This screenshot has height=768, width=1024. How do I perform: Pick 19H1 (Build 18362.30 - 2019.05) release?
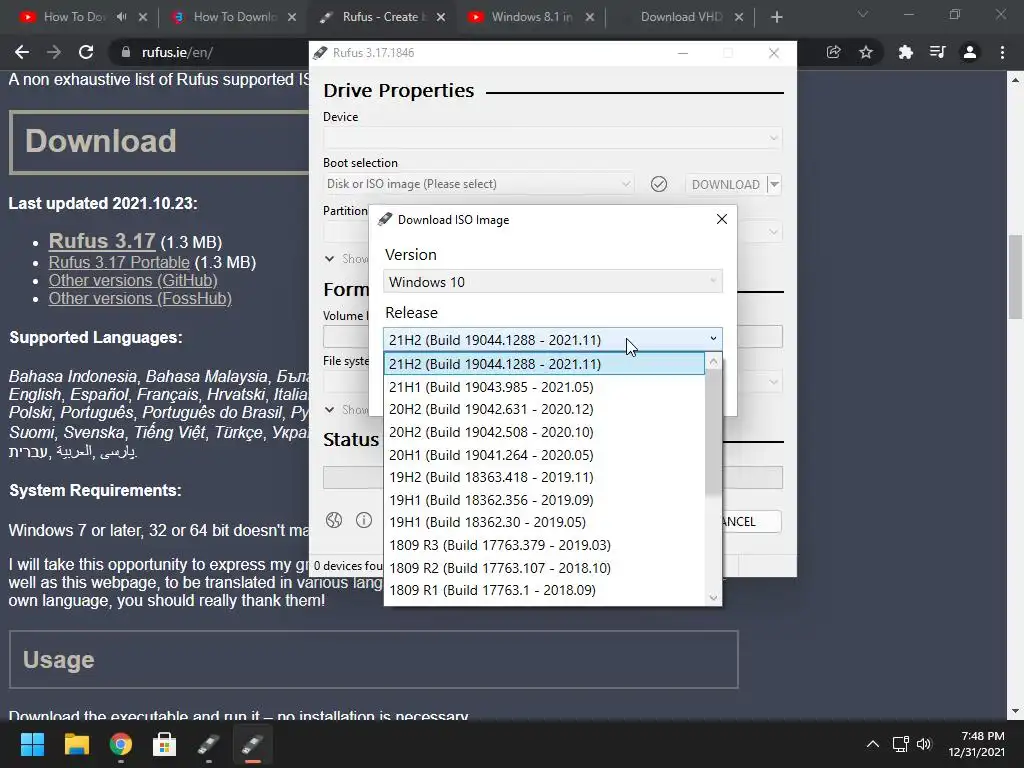(x=544, y=522)
